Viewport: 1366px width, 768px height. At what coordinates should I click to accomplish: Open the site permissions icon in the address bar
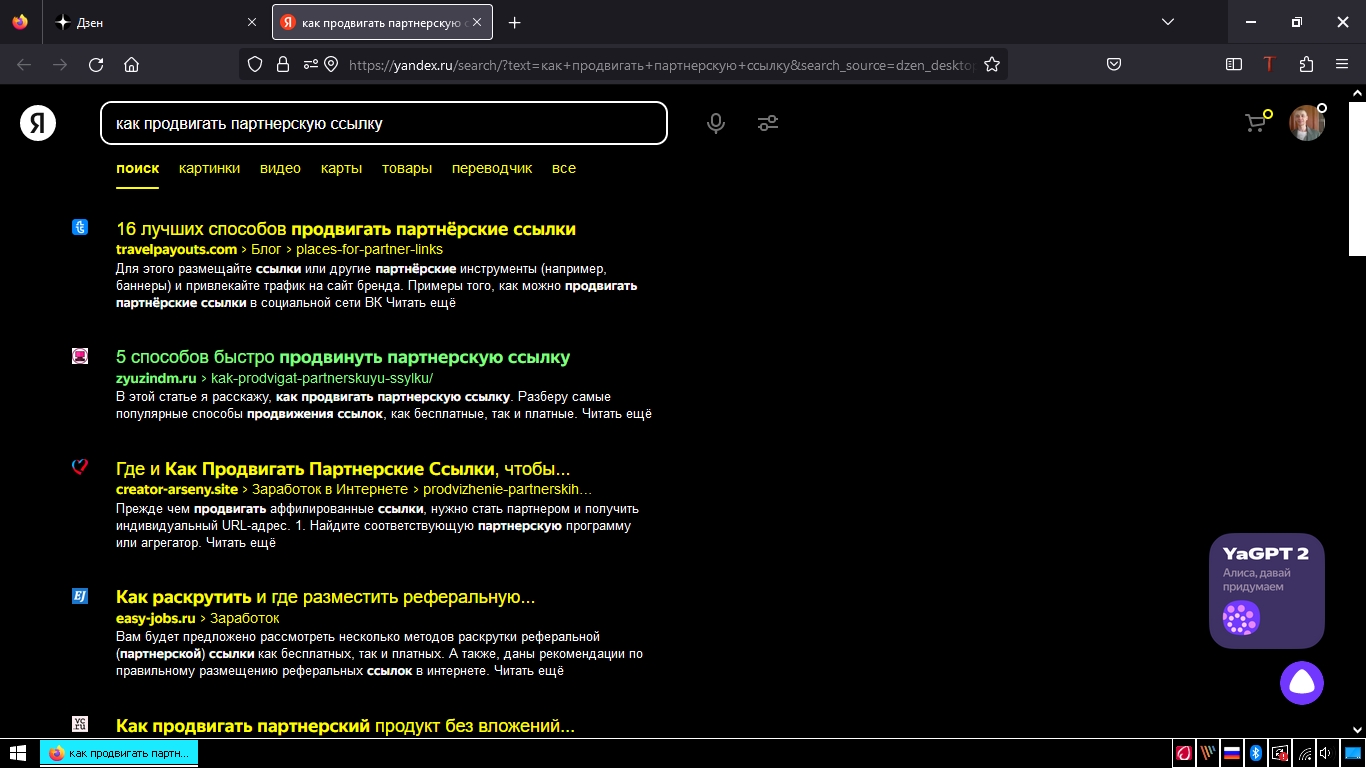(310, 64)
